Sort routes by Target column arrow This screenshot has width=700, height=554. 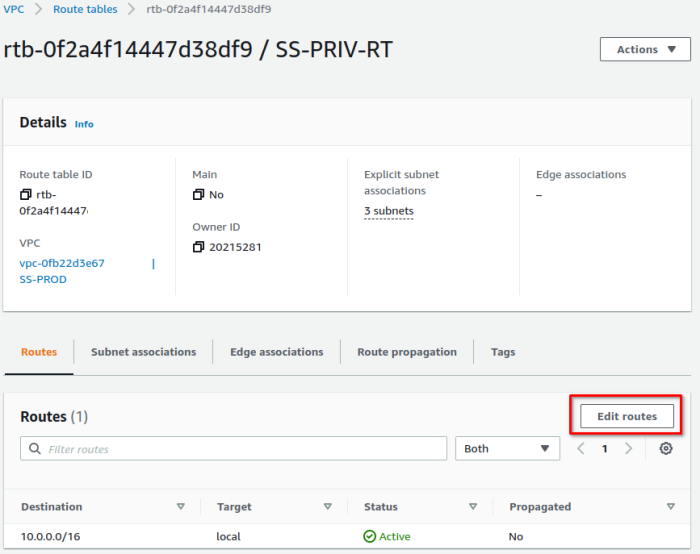[327, 507]
